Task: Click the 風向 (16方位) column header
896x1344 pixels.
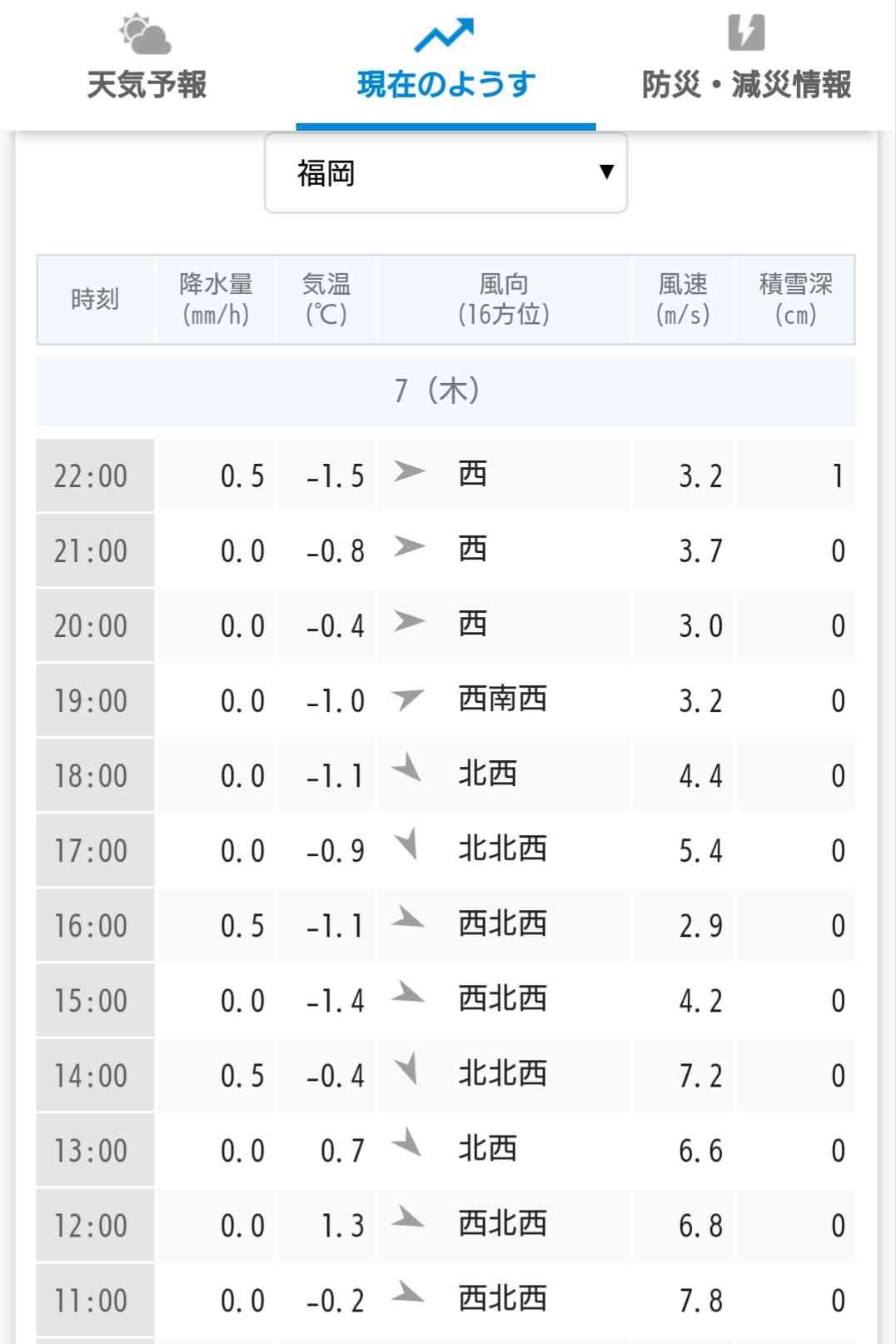Action: pyautogui.click(x=504, y=299)
